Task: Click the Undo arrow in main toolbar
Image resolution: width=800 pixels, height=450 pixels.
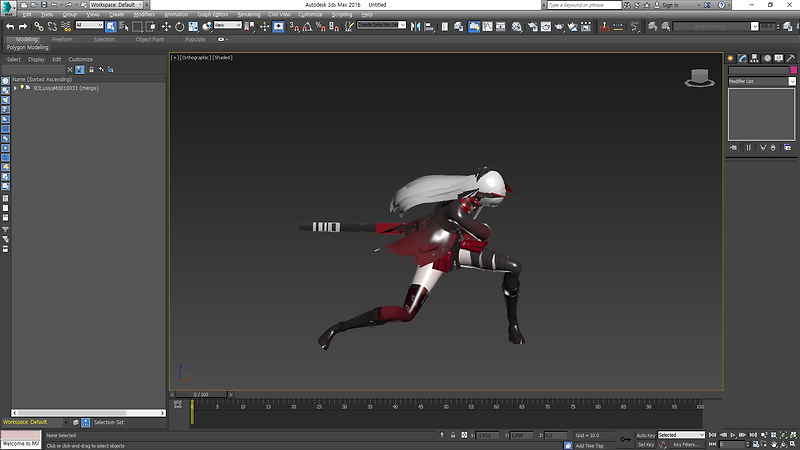Action: tap(10, 26)
